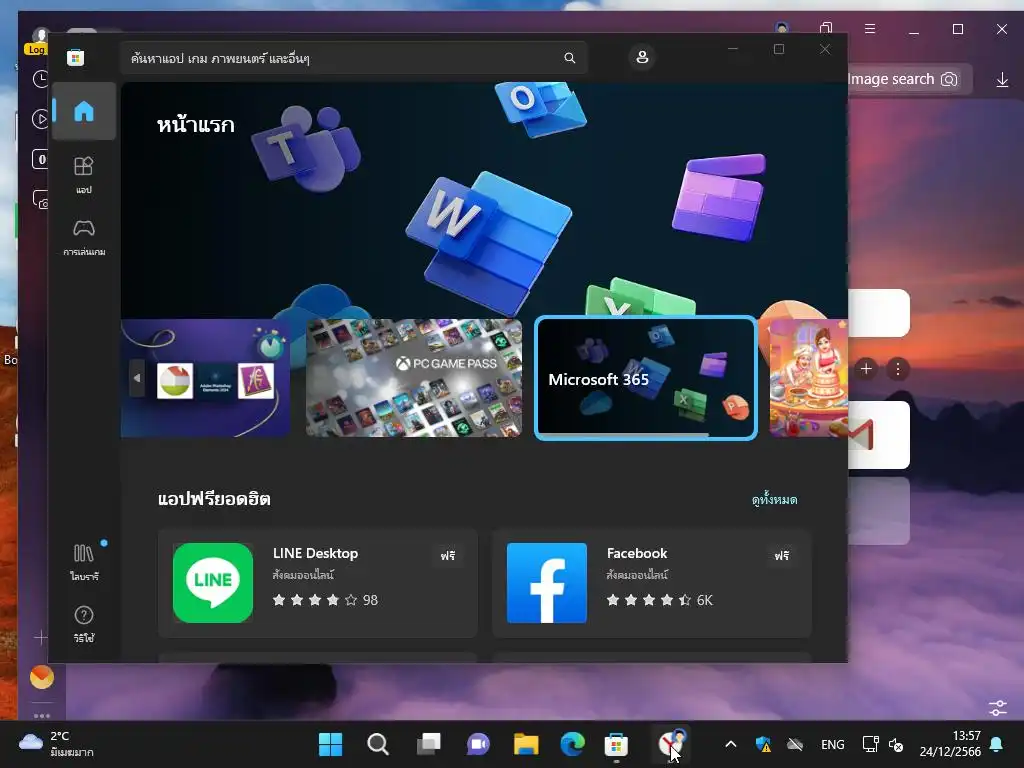Click ดูทั้งหมด (See all) link
Screen dimensions: 1024x768
[x=775, y=500]
